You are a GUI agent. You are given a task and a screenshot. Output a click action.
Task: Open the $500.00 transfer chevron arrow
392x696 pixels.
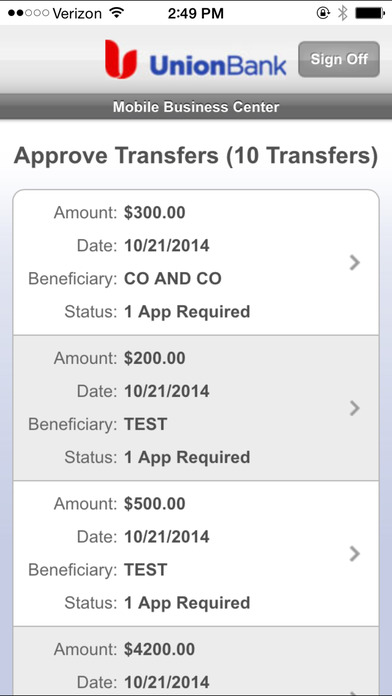click(354, 554)
